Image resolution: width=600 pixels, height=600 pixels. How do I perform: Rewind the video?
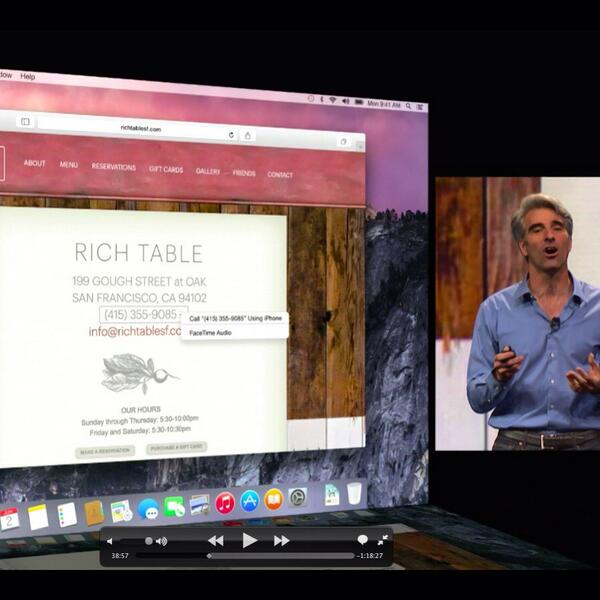click(x=216, y=541)
